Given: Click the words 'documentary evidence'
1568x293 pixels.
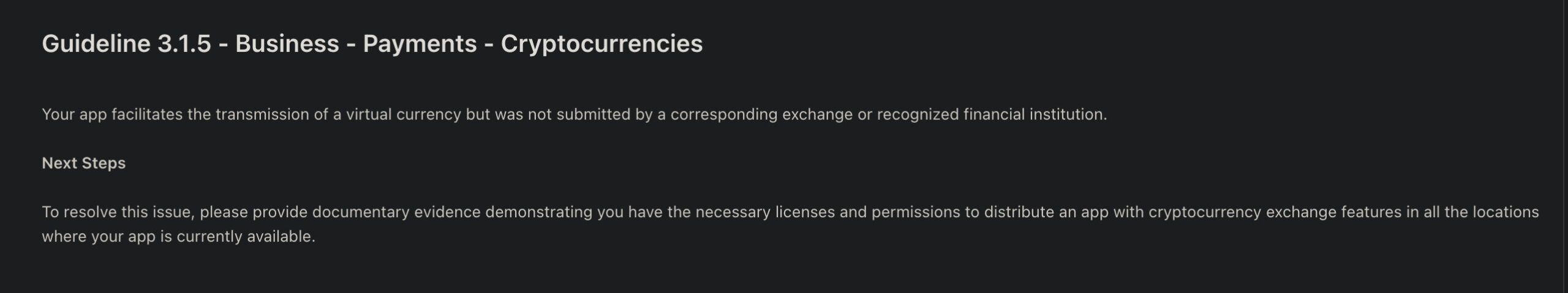Looking at the screenshot, I should point(396,212).
